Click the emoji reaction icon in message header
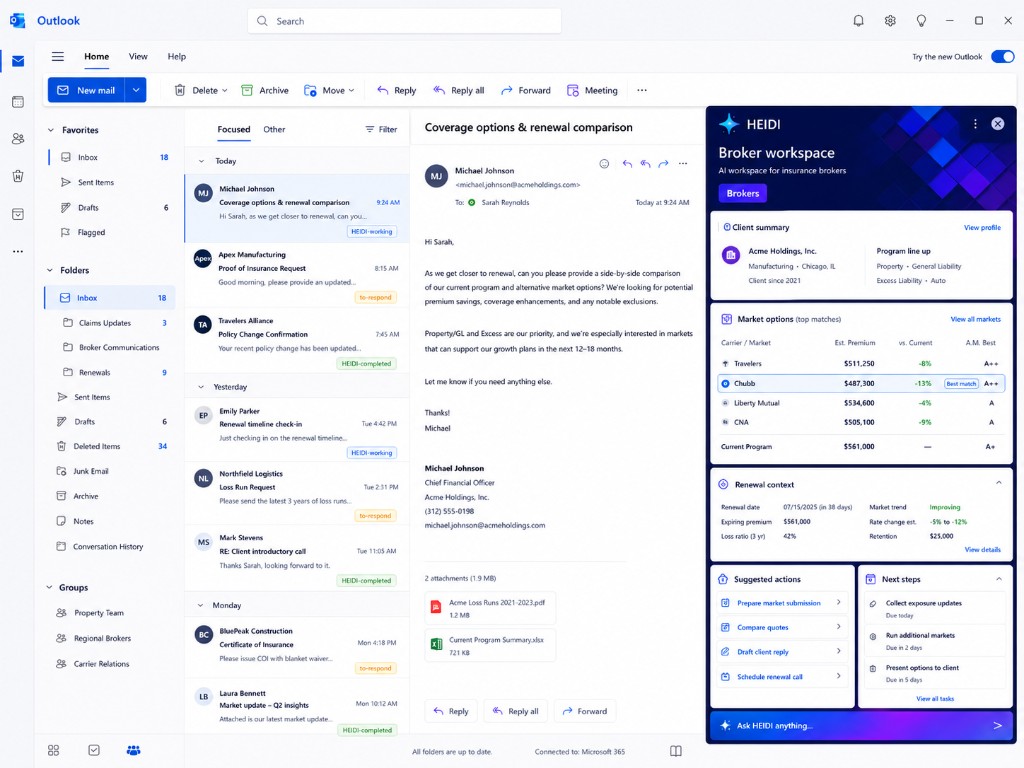Image resolution: width=1024 pixels, height=768 pixels. click(x=604, y=164)
